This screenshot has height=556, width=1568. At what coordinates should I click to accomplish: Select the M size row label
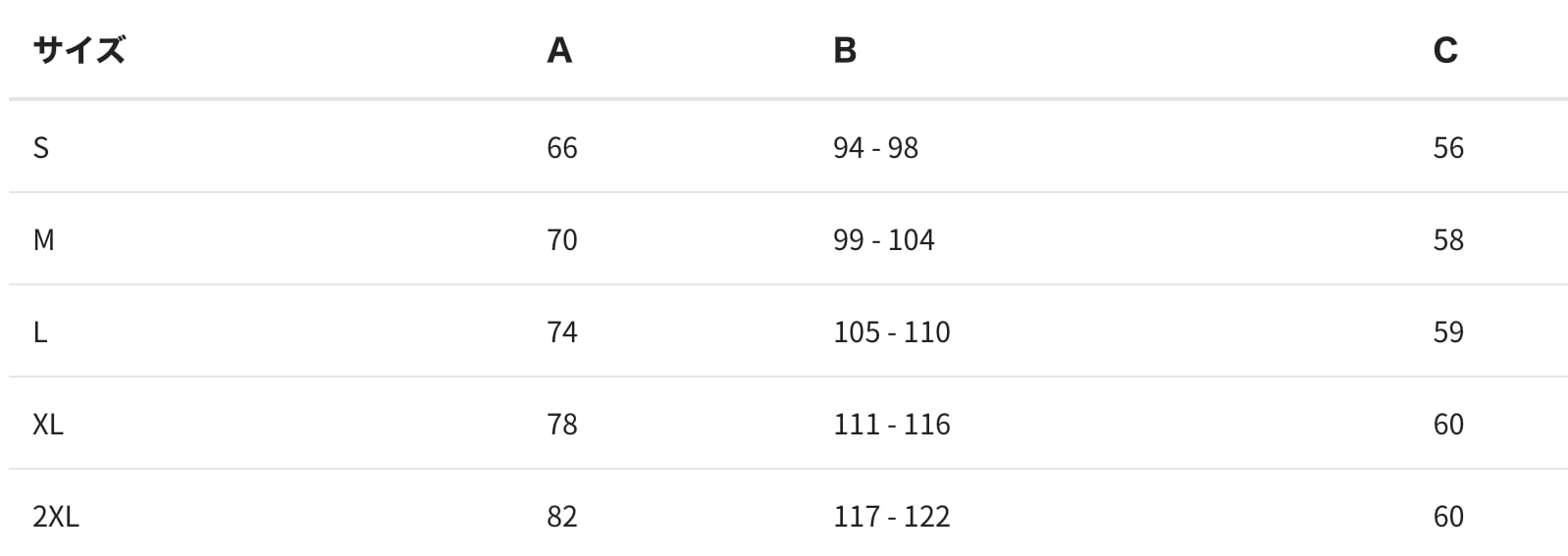pos(44,239)
